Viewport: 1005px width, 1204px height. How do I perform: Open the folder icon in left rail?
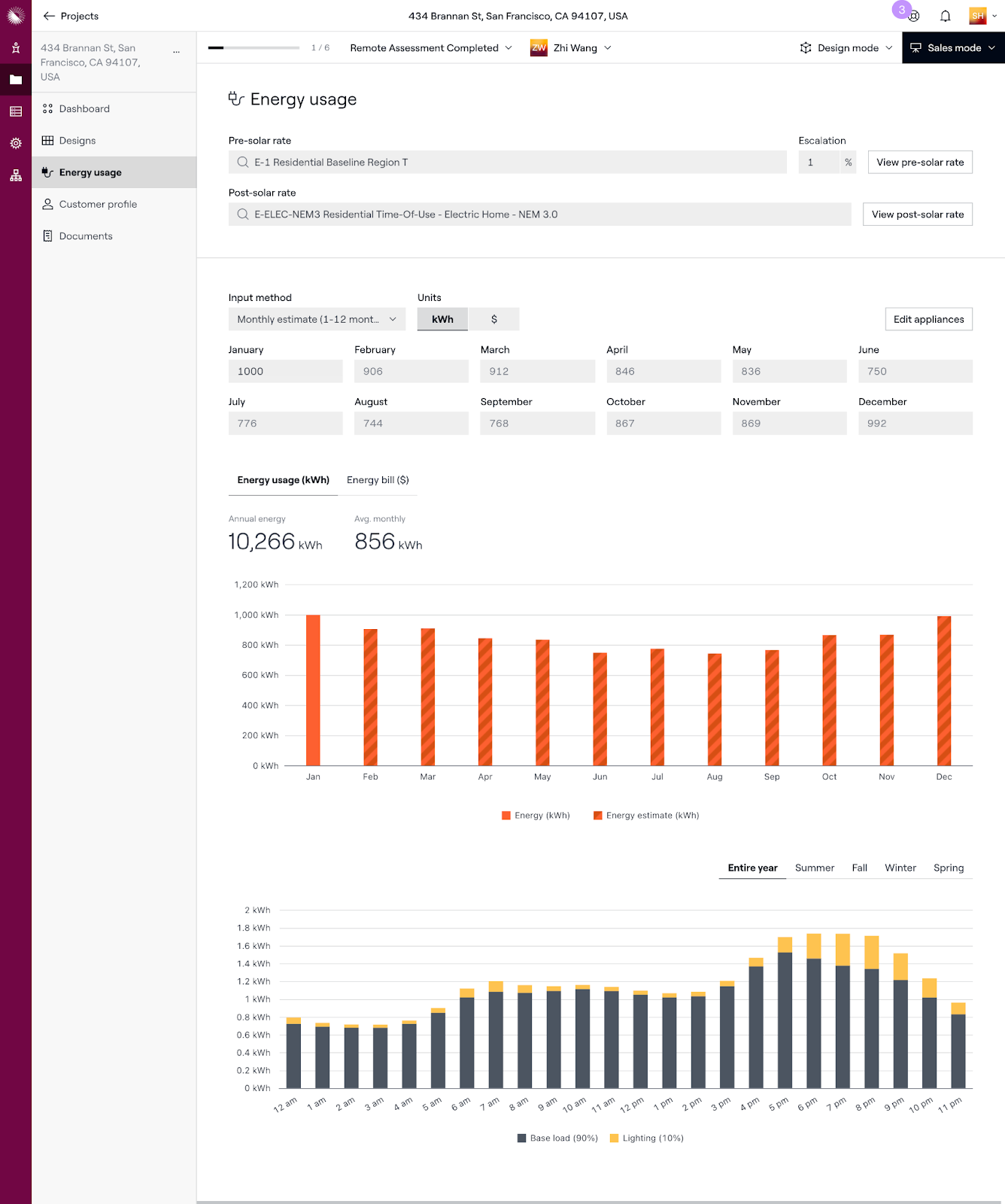[x=16, y=80]
